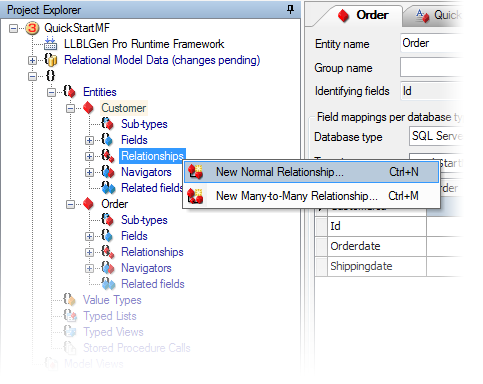
Task: Collapse the QuickStartMF root node
Action: pos(13,28)
